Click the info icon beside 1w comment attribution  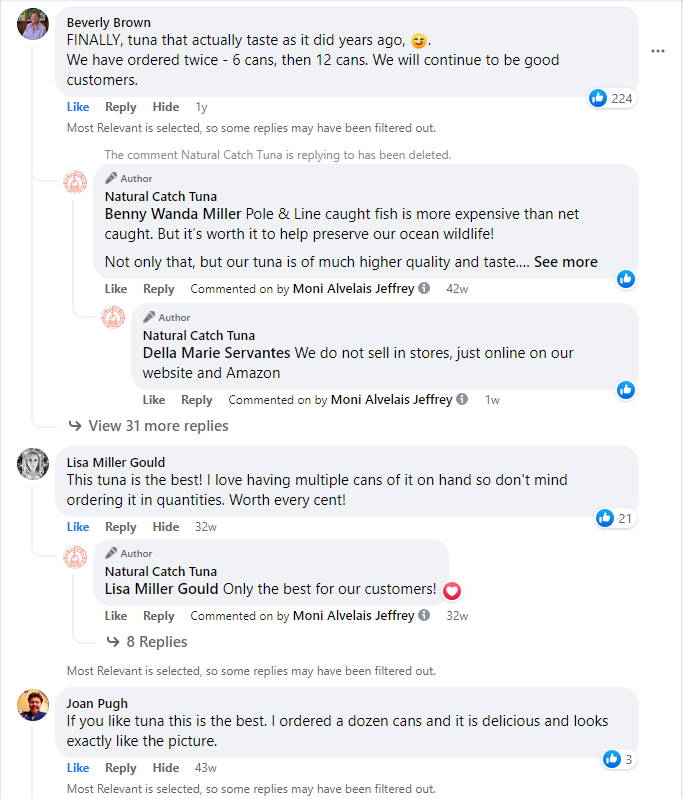pos(462,400)
